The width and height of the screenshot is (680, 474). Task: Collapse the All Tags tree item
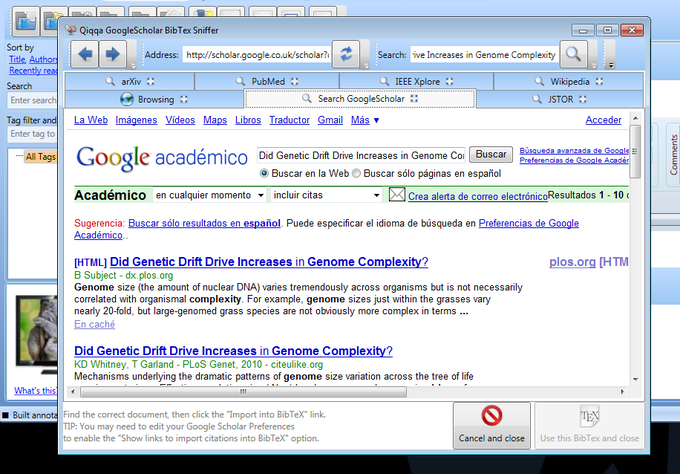click(19, 156)
